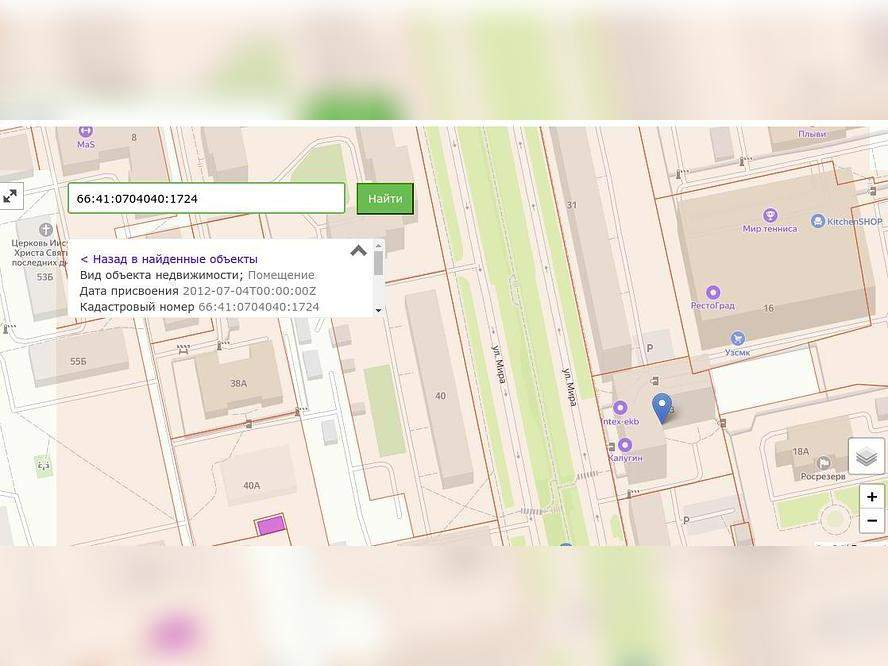
Task: Collapse the object info panel
Action: tap(358, 252)
